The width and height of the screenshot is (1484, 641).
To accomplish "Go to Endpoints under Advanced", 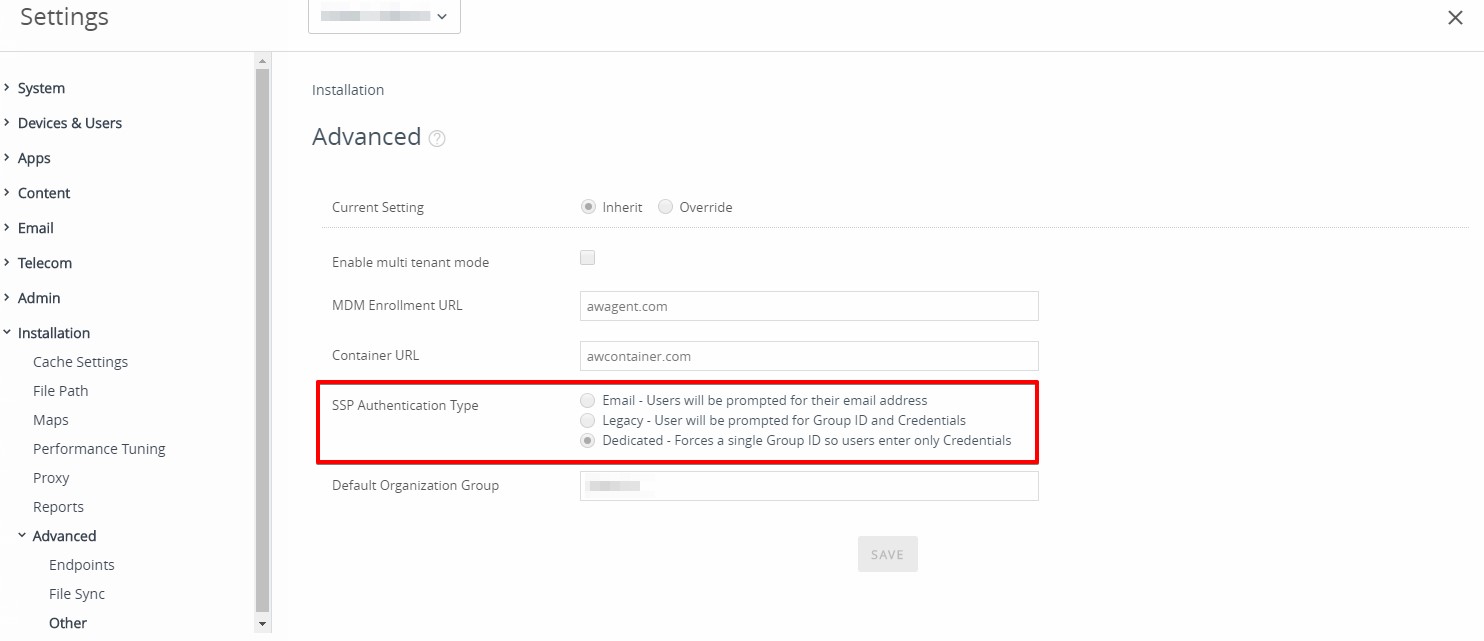I will [82, 565].
